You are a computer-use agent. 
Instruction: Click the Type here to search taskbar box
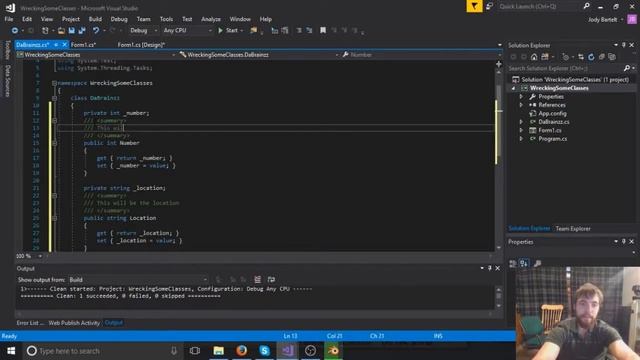tap(102, 351)
